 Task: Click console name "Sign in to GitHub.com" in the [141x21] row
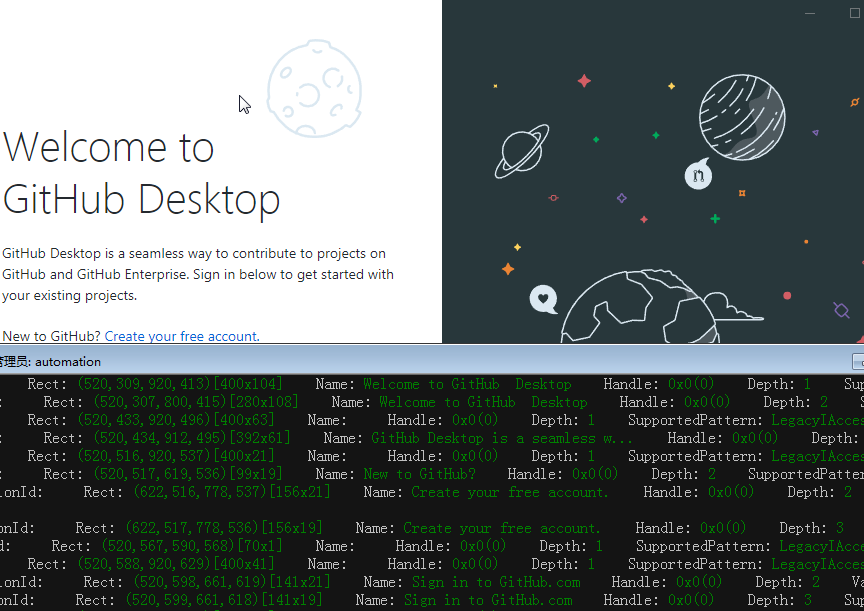click(496, 582)
